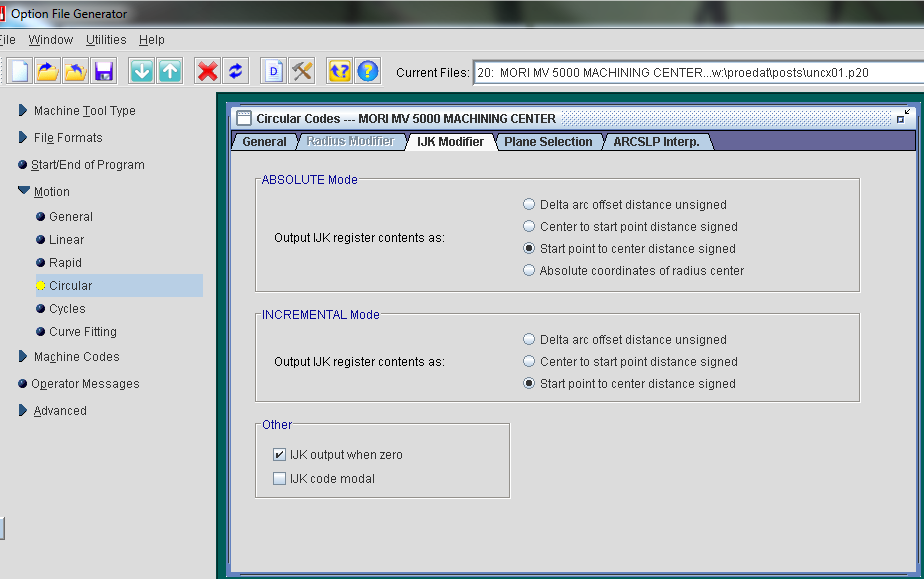Expand the File Formats node

click(22, 137)
